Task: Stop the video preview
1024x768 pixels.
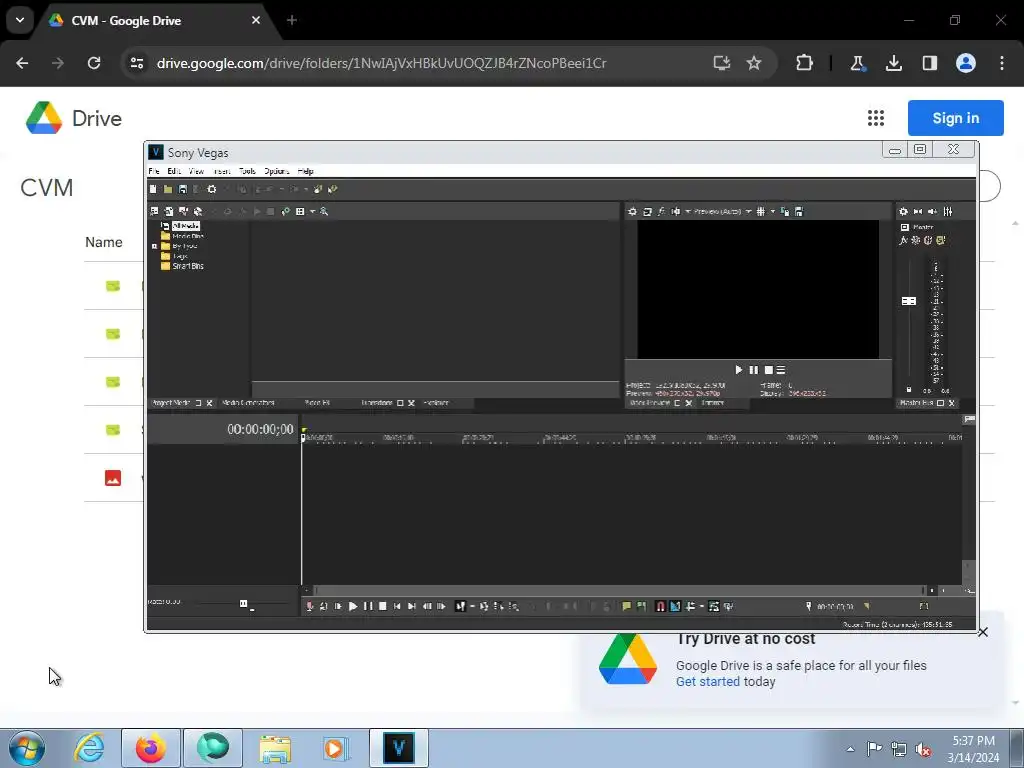Action: (769, 370)
